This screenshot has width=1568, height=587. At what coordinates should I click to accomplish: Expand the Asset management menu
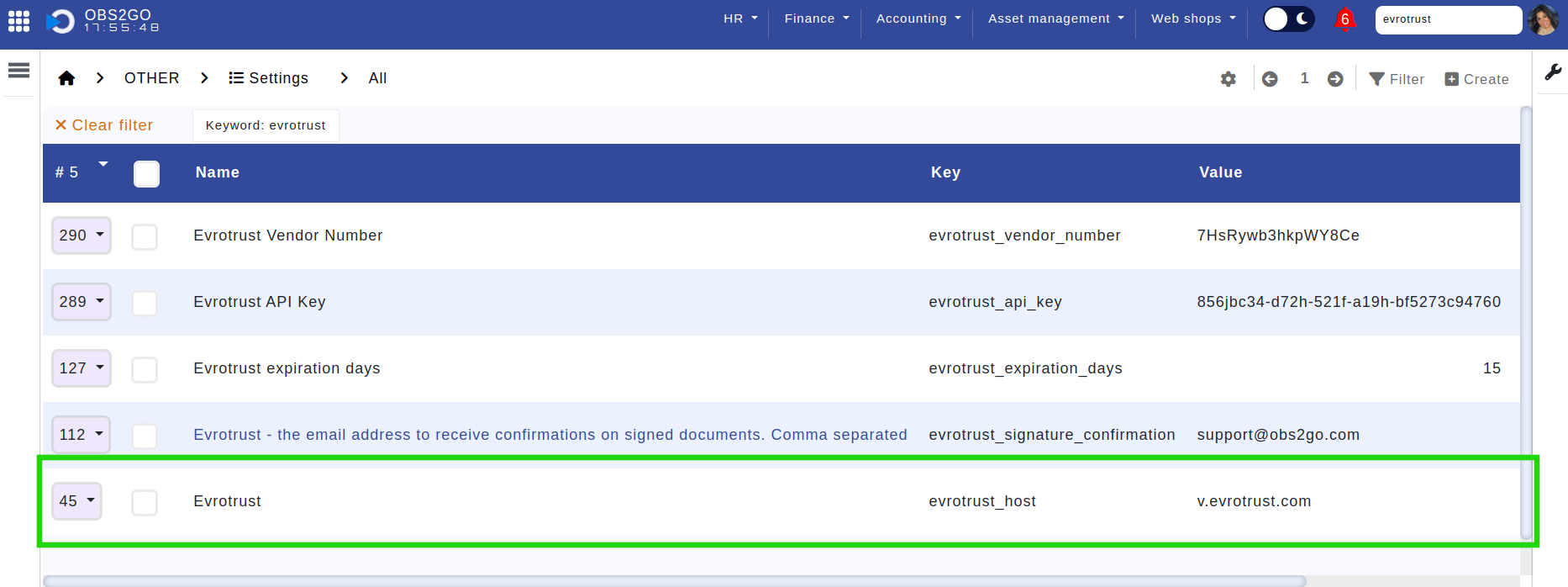point(1055,19)
